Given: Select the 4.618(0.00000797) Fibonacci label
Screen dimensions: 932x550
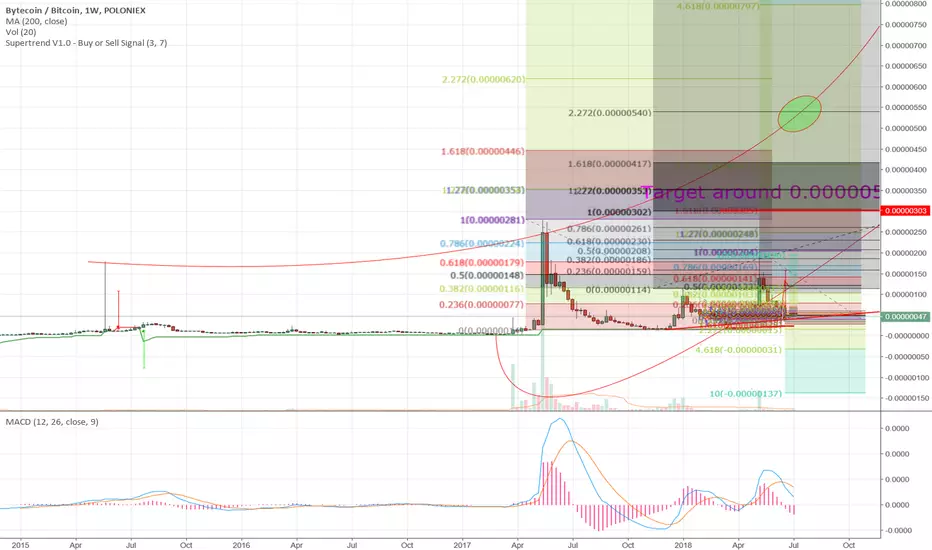Looking at the screenshot, I should click(x=718, y=7).
